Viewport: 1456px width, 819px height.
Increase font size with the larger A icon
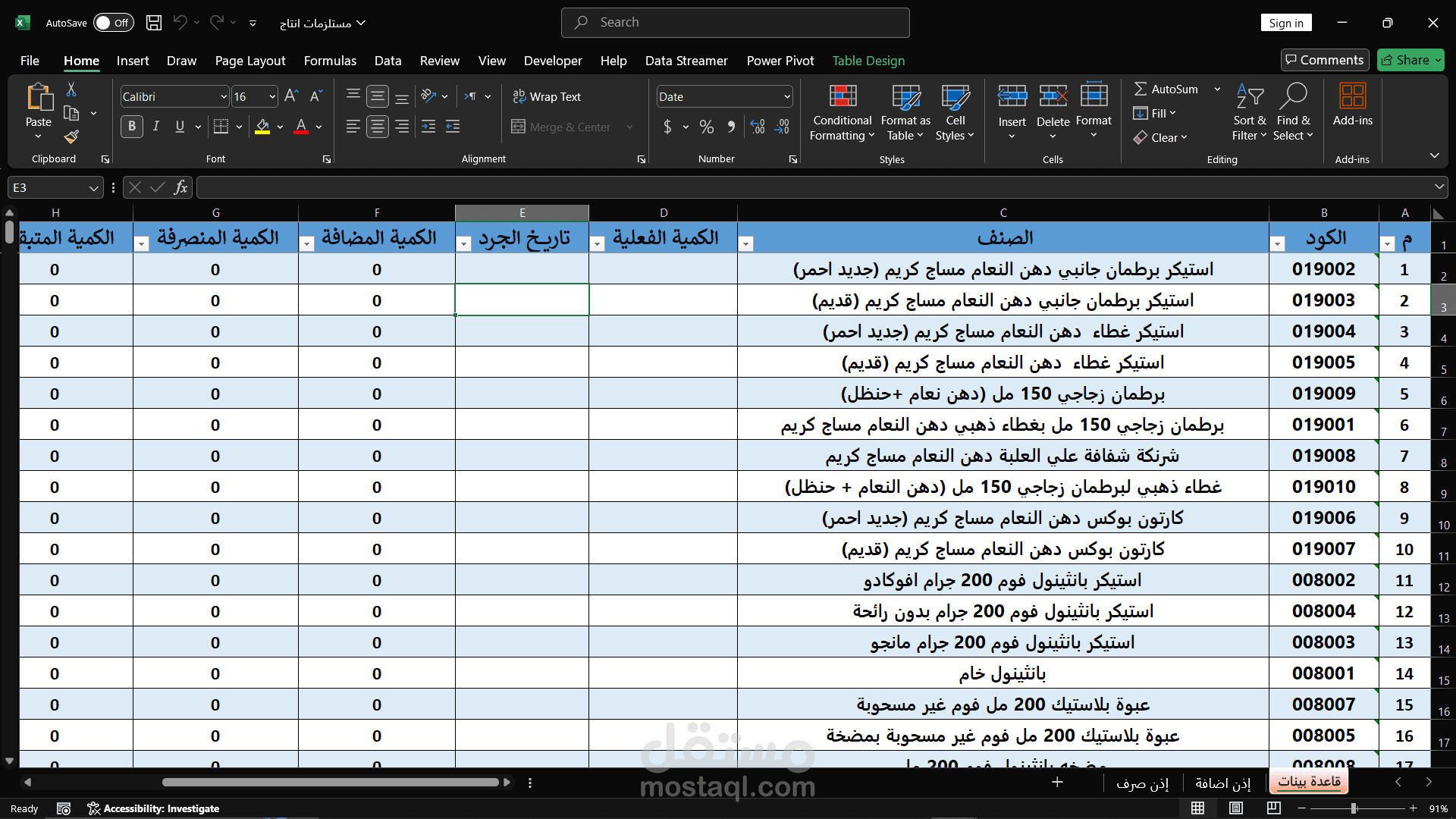(291, 96)
